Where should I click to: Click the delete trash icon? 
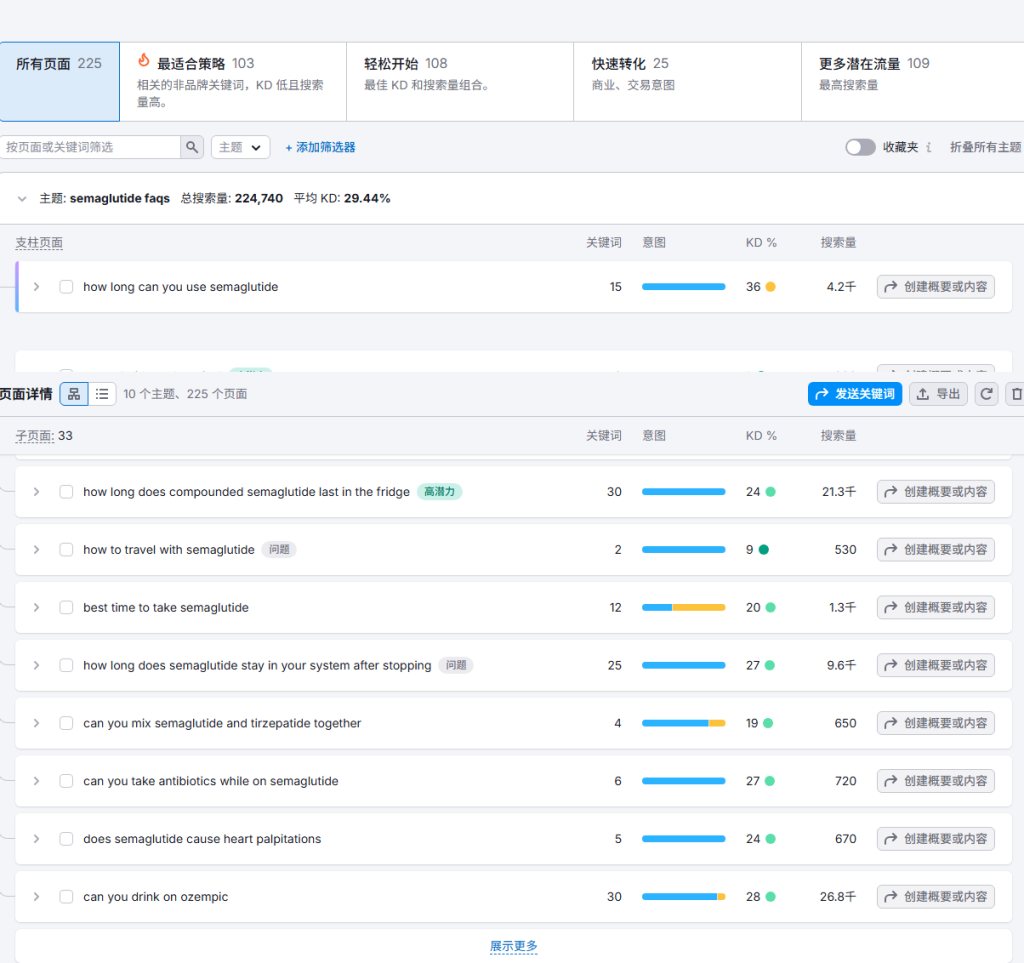click(1016, 394)
